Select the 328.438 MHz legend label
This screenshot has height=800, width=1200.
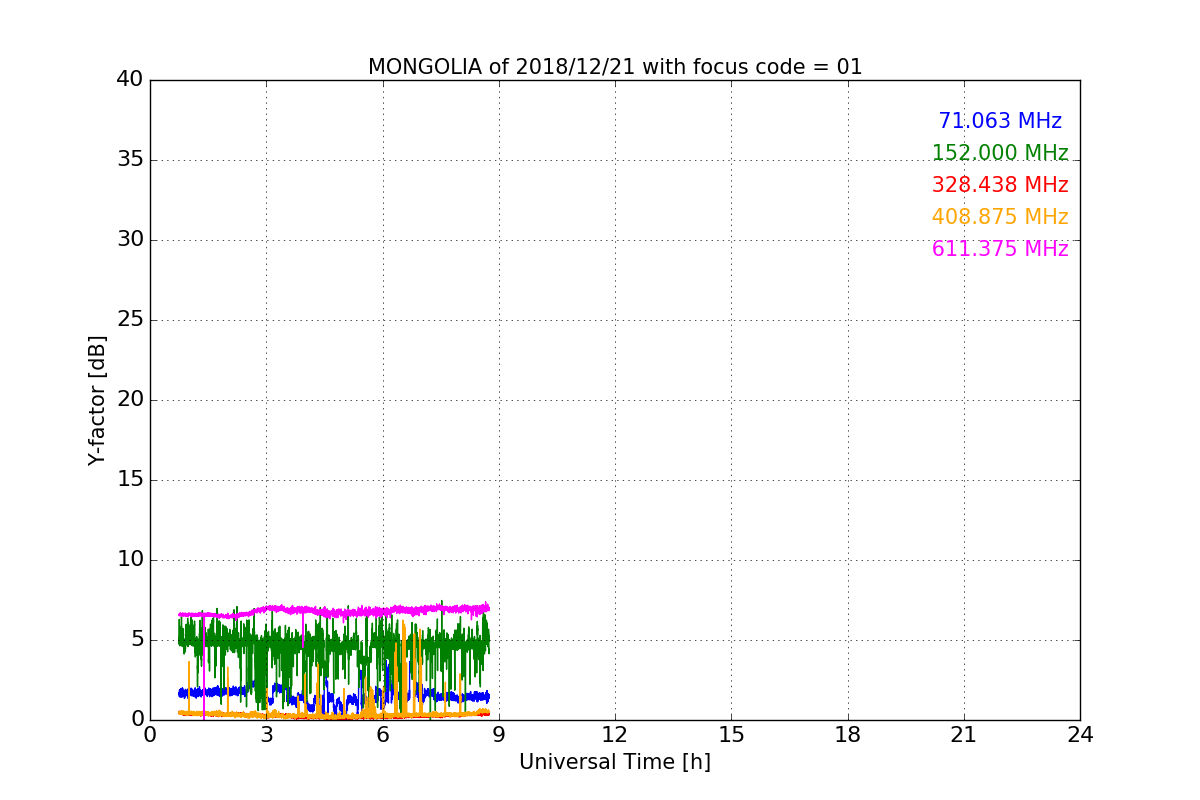coord(1000,185)
